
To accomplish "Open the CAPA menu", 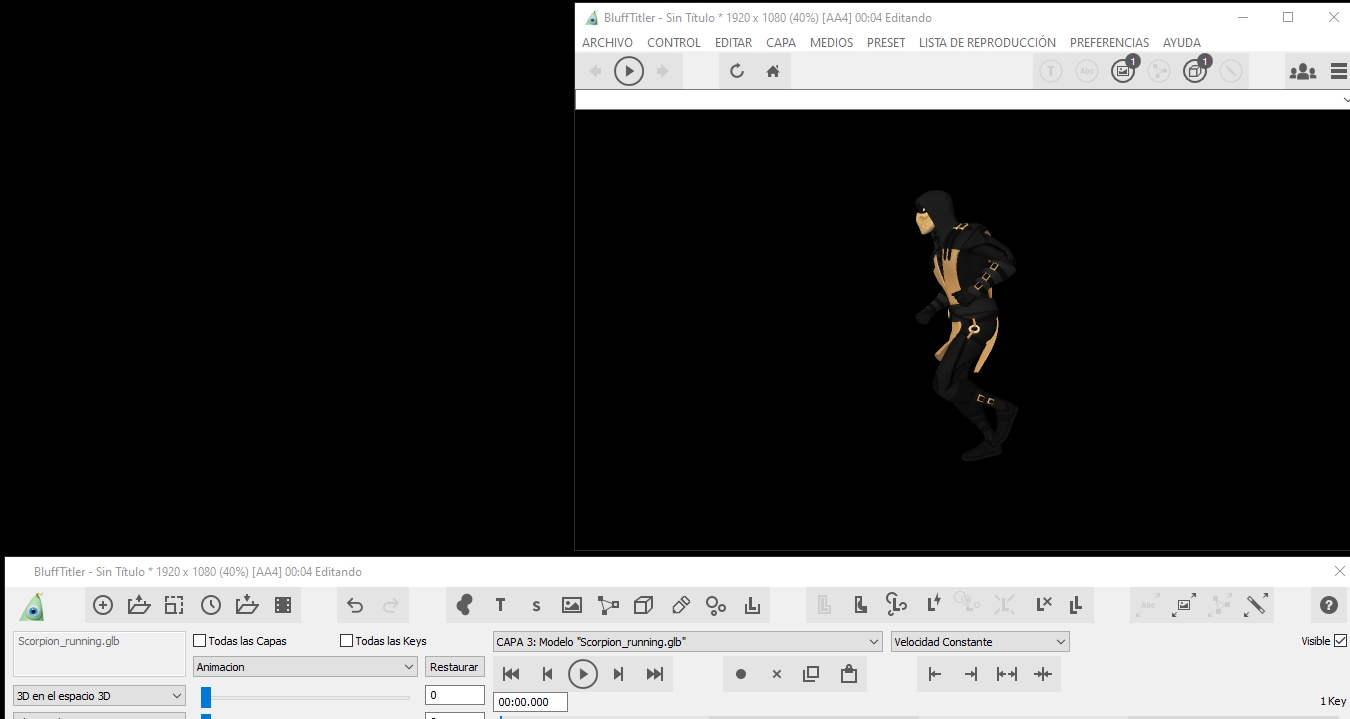I will [781, 43].
